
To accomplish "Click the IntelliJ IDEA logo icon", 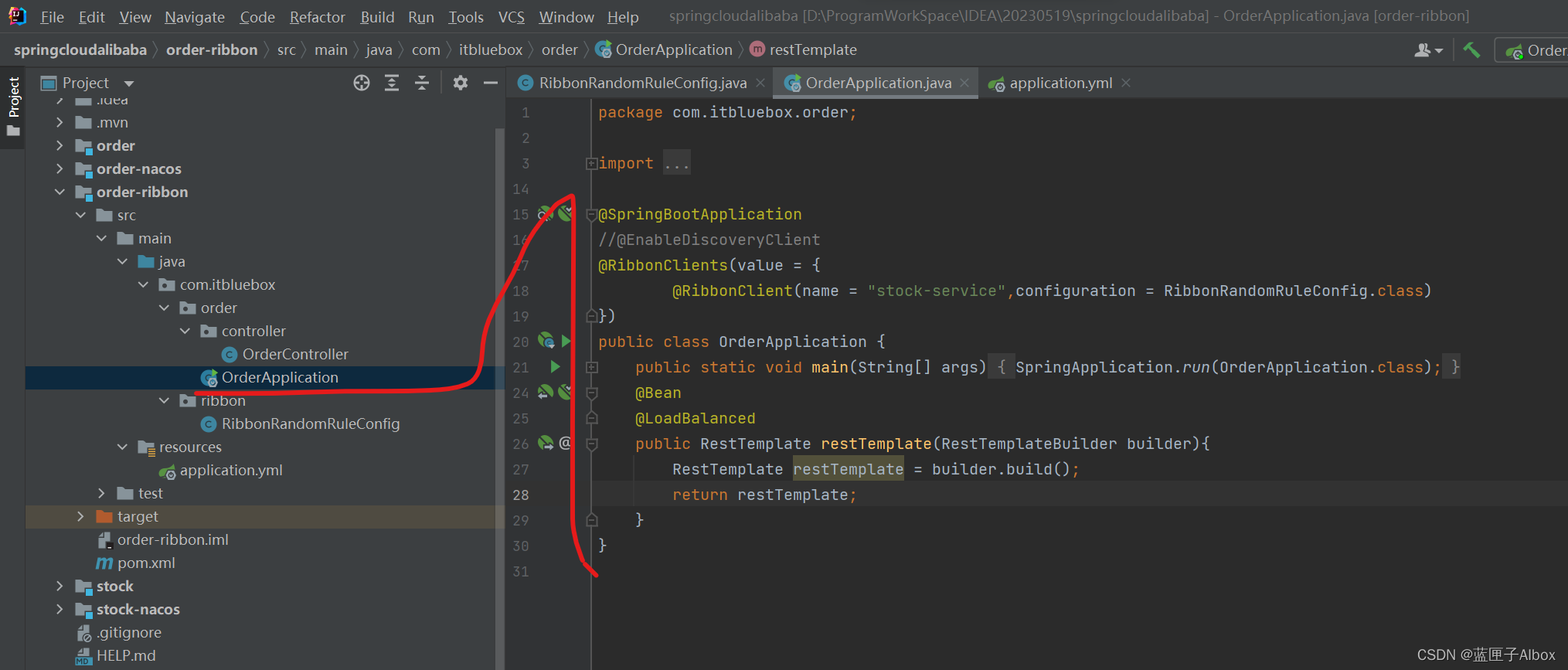I will tap(17, 15).
